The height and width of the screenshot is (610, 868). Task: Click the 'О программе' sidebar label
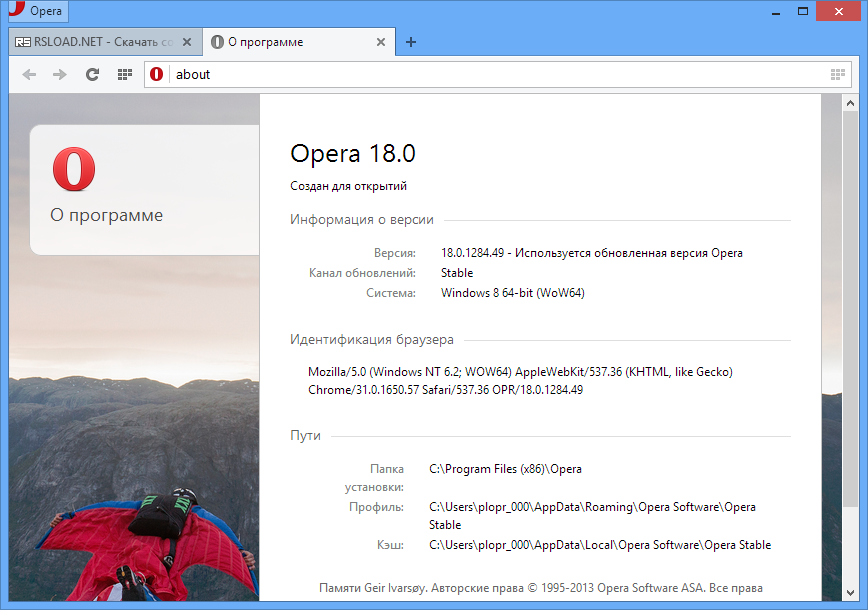[x=106, y=215]
